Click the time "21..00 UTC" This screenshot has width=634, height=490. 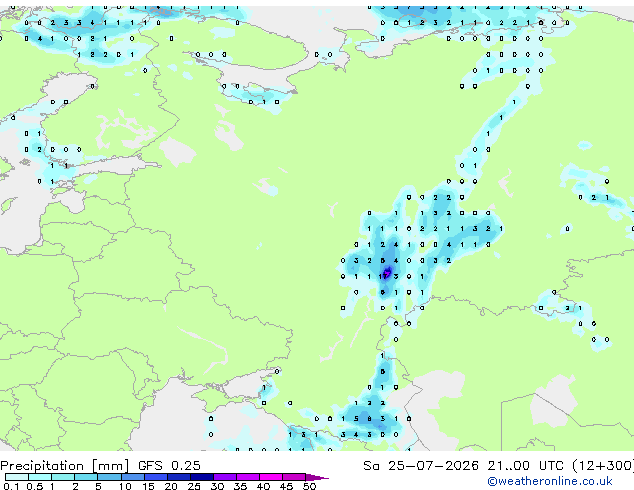point(525,466)
